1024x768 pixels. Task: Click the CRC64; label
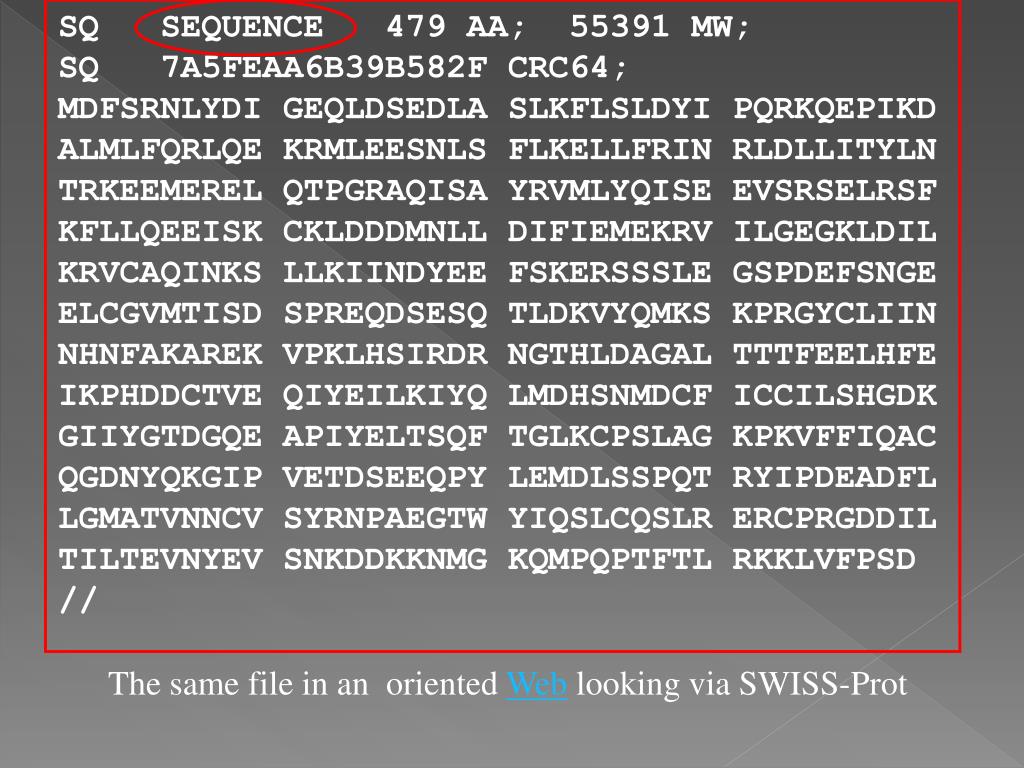pos(568,67)
